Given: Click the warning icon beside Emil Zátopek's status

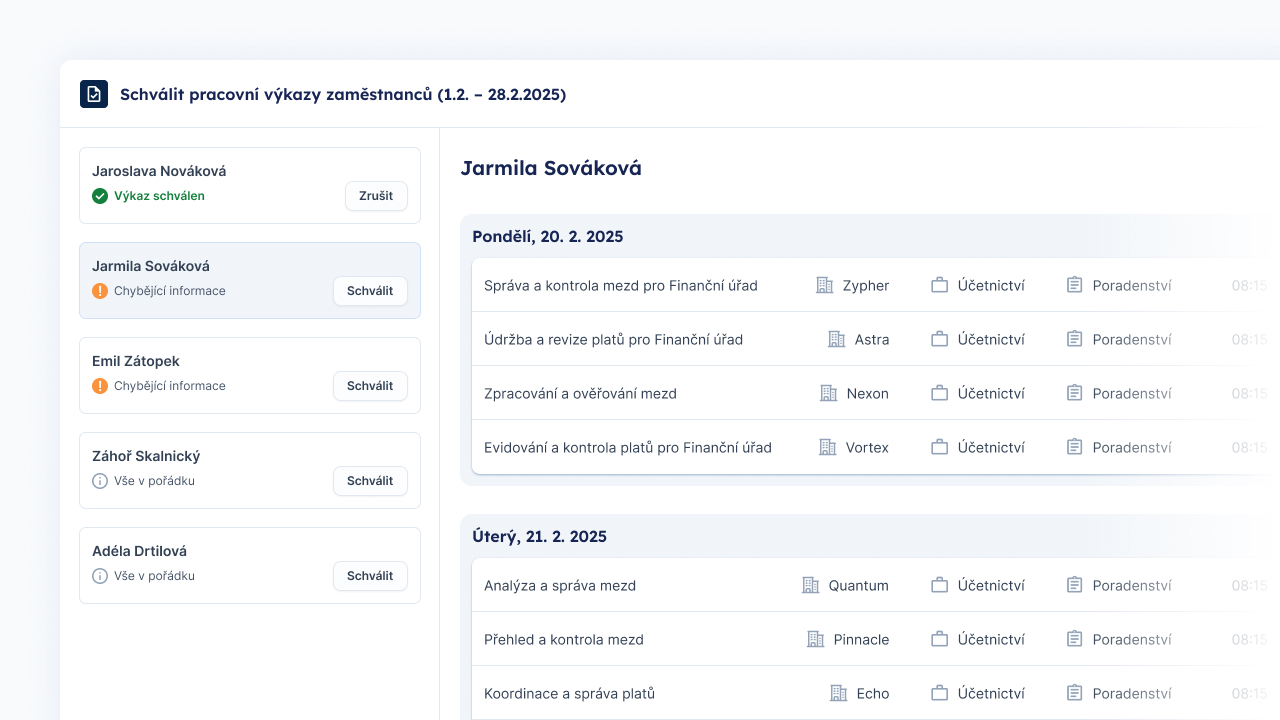Looking at the screenshot, I should (100, 386).
